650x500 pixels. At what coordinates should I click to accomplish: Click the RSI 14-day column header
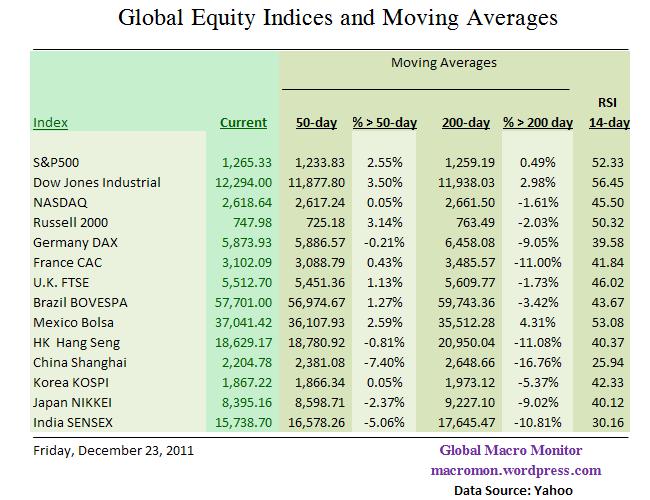pos(606,113)
